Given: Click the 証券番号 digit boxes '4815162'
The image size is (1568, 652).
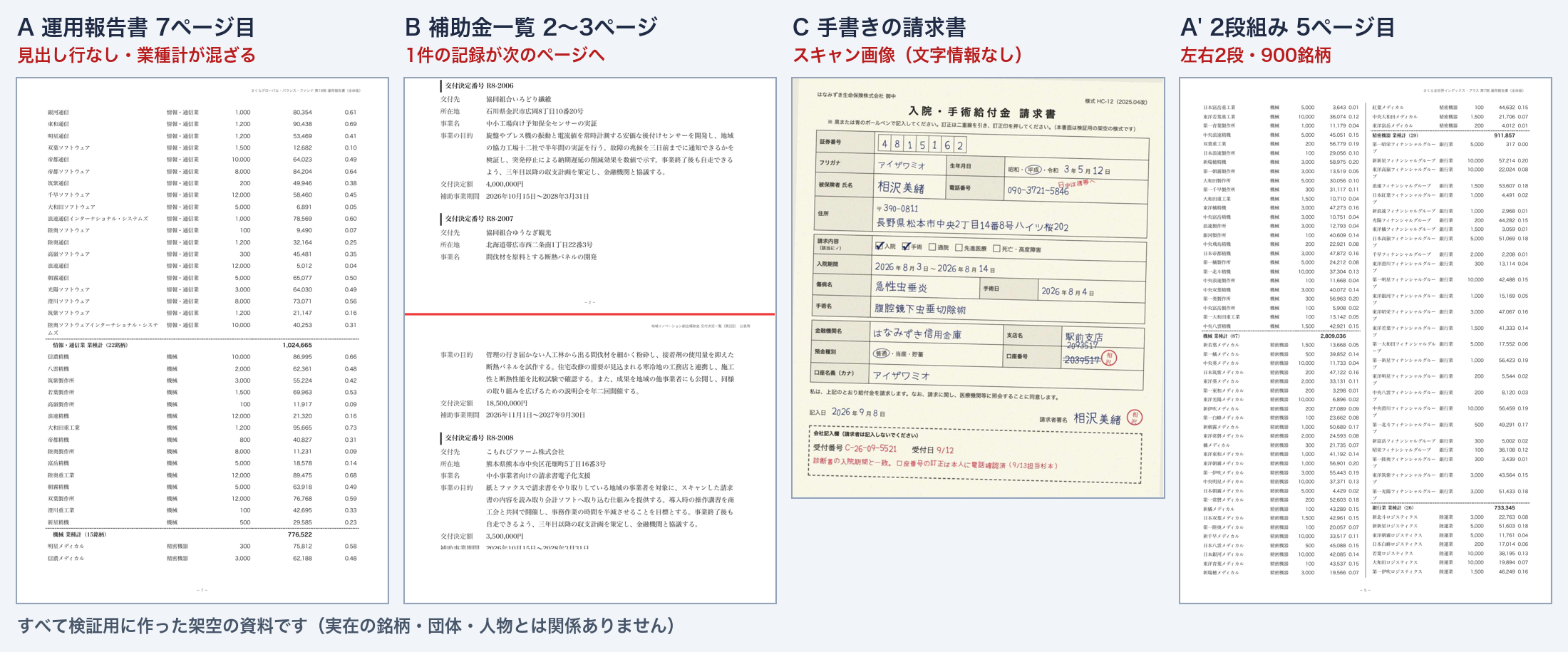Looking at the screenshot, I should pos(922,145).
